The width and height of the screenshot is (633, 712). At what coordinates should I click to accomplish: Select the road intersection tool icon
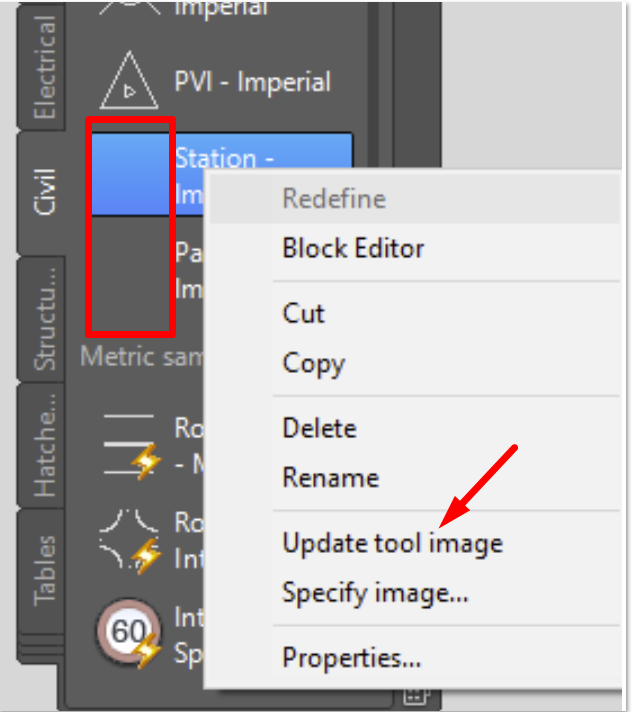[130, 539]
